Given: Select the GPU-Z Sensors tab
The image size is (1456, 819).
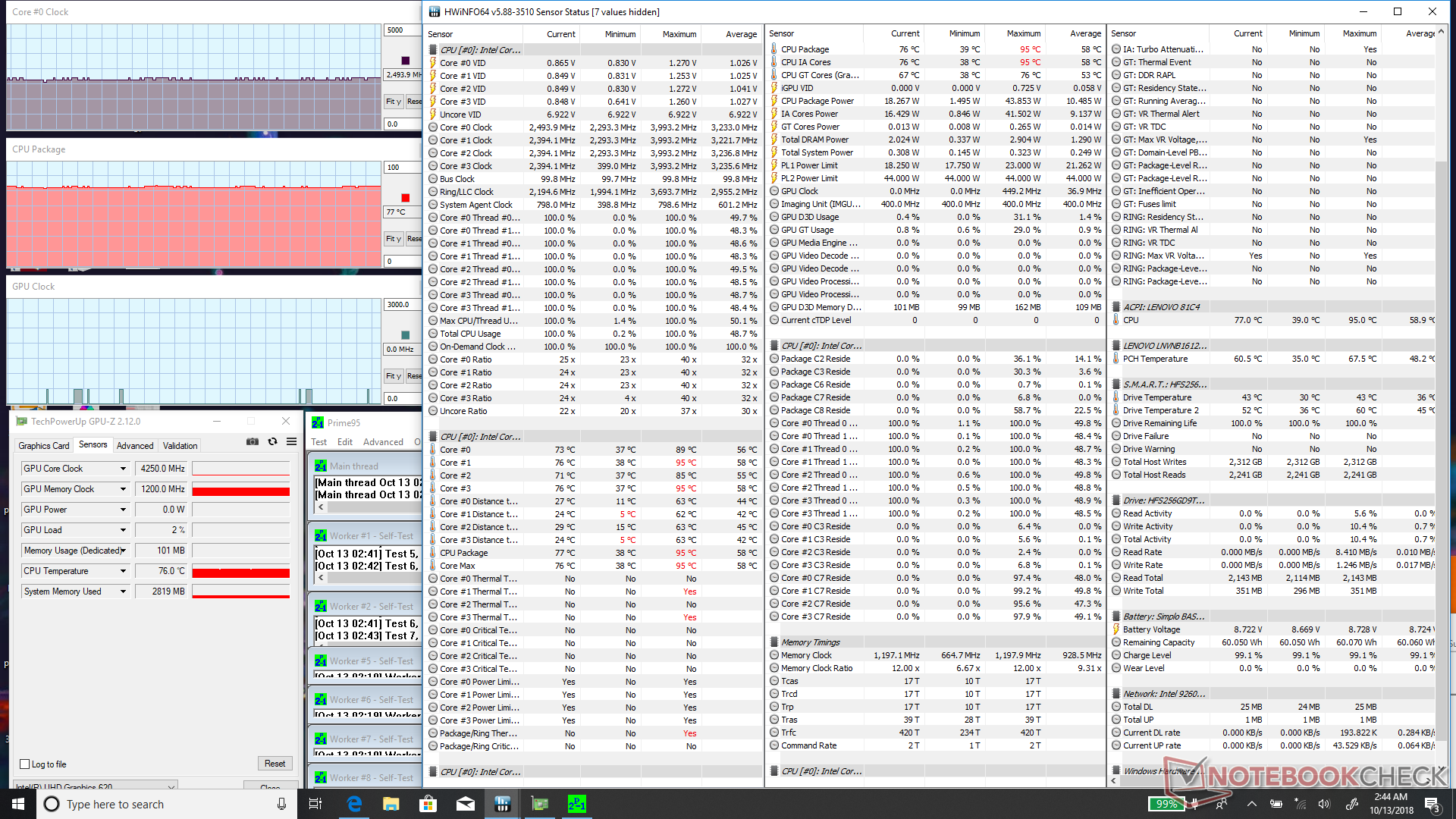Looking at the screenshot, I should [x=93, y=445].
